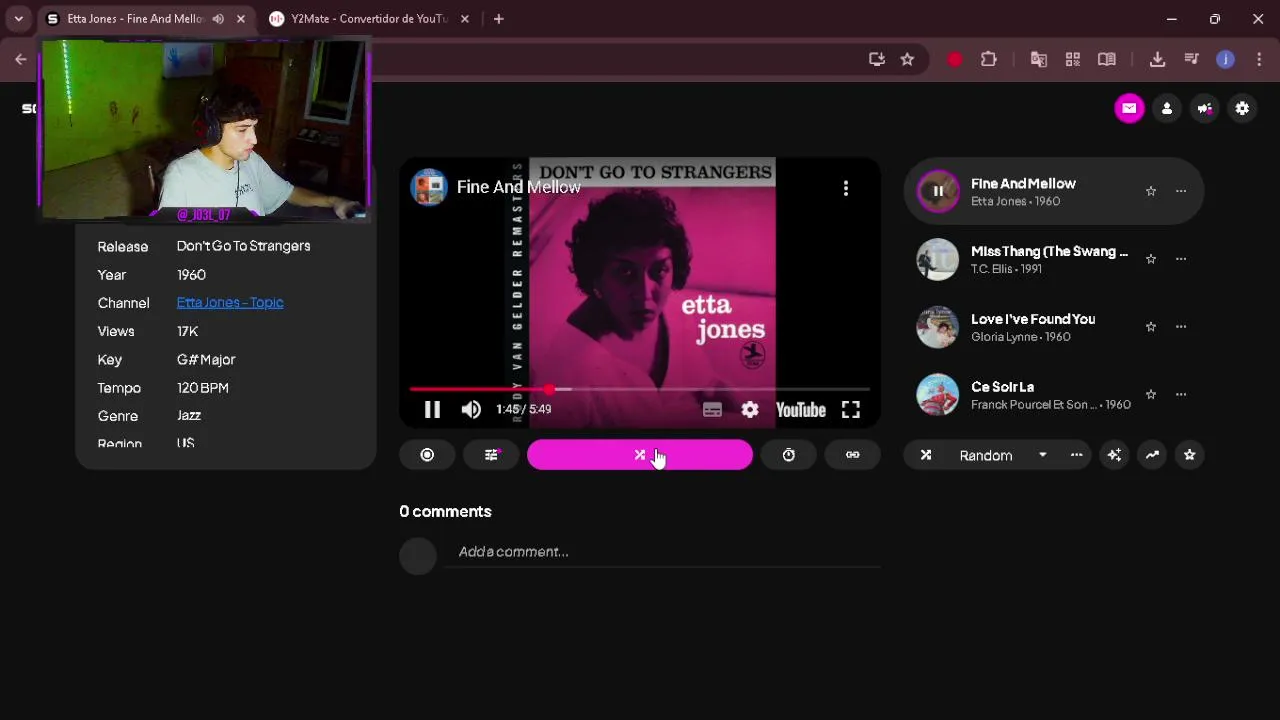Open the QR code generator icon
The height and width of the screenshot is (720, 1280).
[x=1073, y=60]
